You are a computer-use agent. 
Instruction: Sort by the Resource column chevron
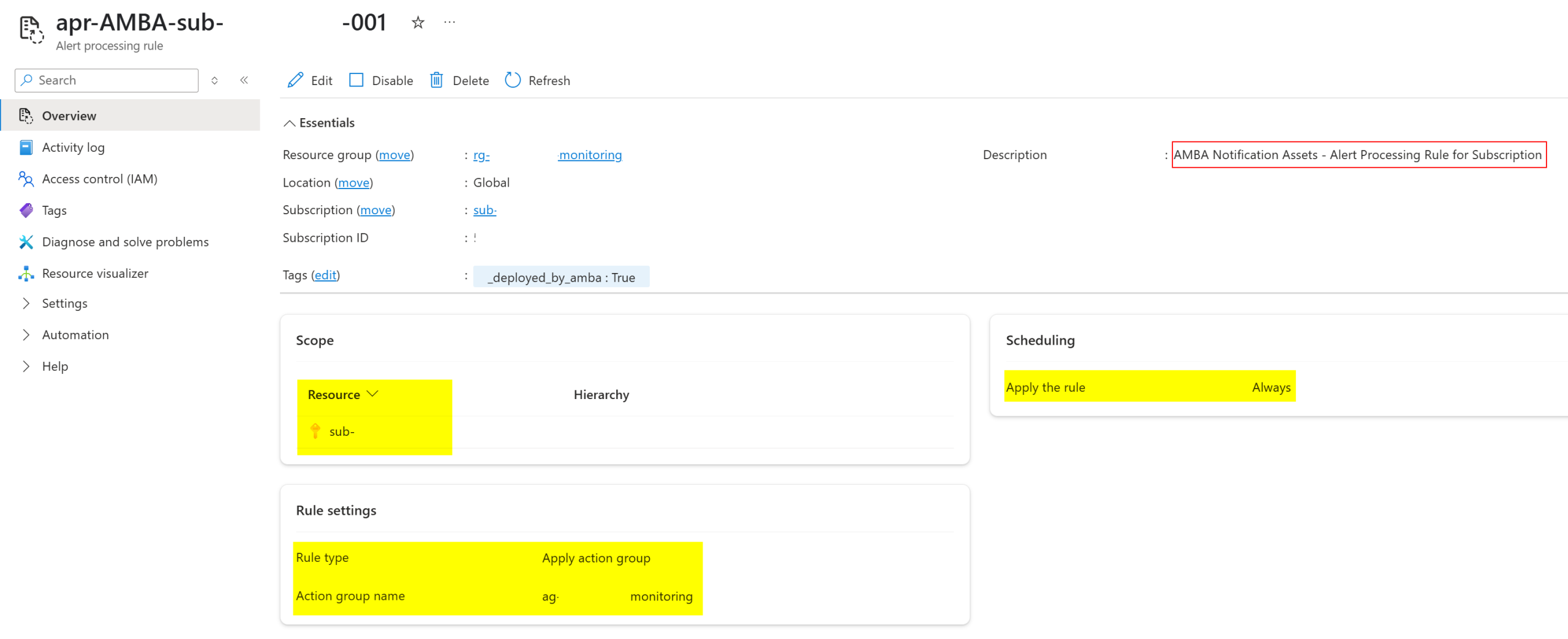tap(372, 394)
